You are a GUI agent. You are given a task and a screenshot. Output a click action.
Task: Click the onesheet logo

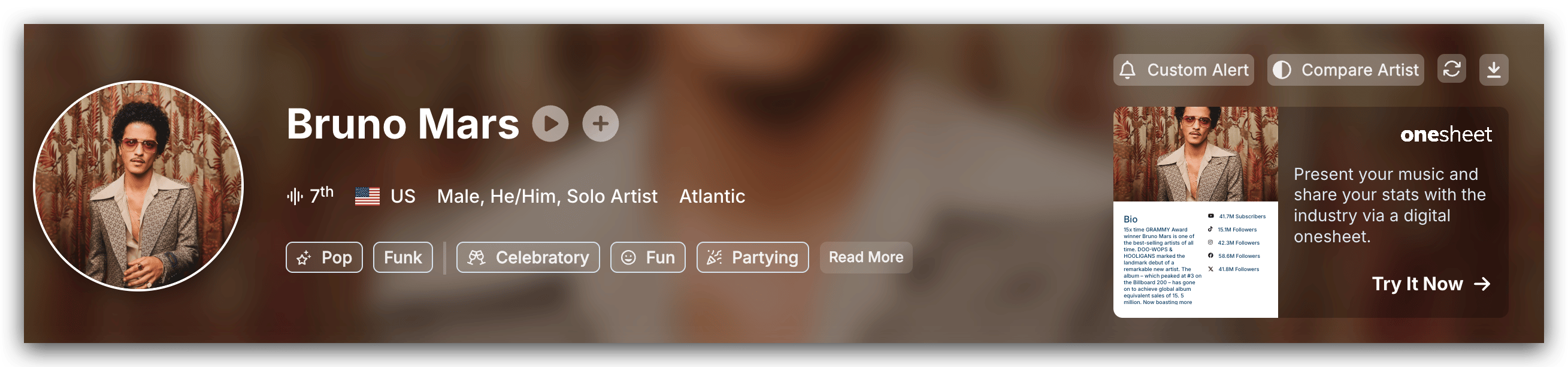(1446, 134)
